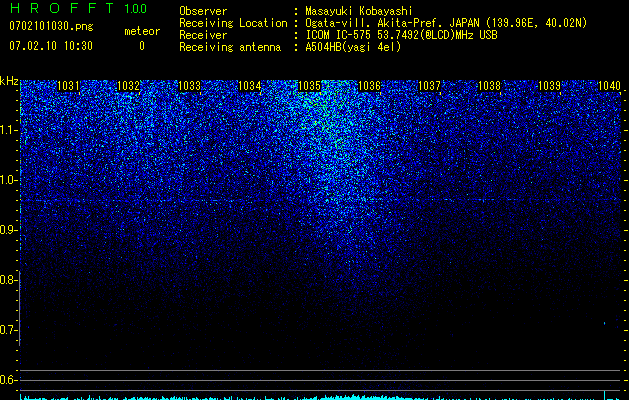Select the filename 0702101030.png
Screen dimensions: 629x400
click(51, 26)
